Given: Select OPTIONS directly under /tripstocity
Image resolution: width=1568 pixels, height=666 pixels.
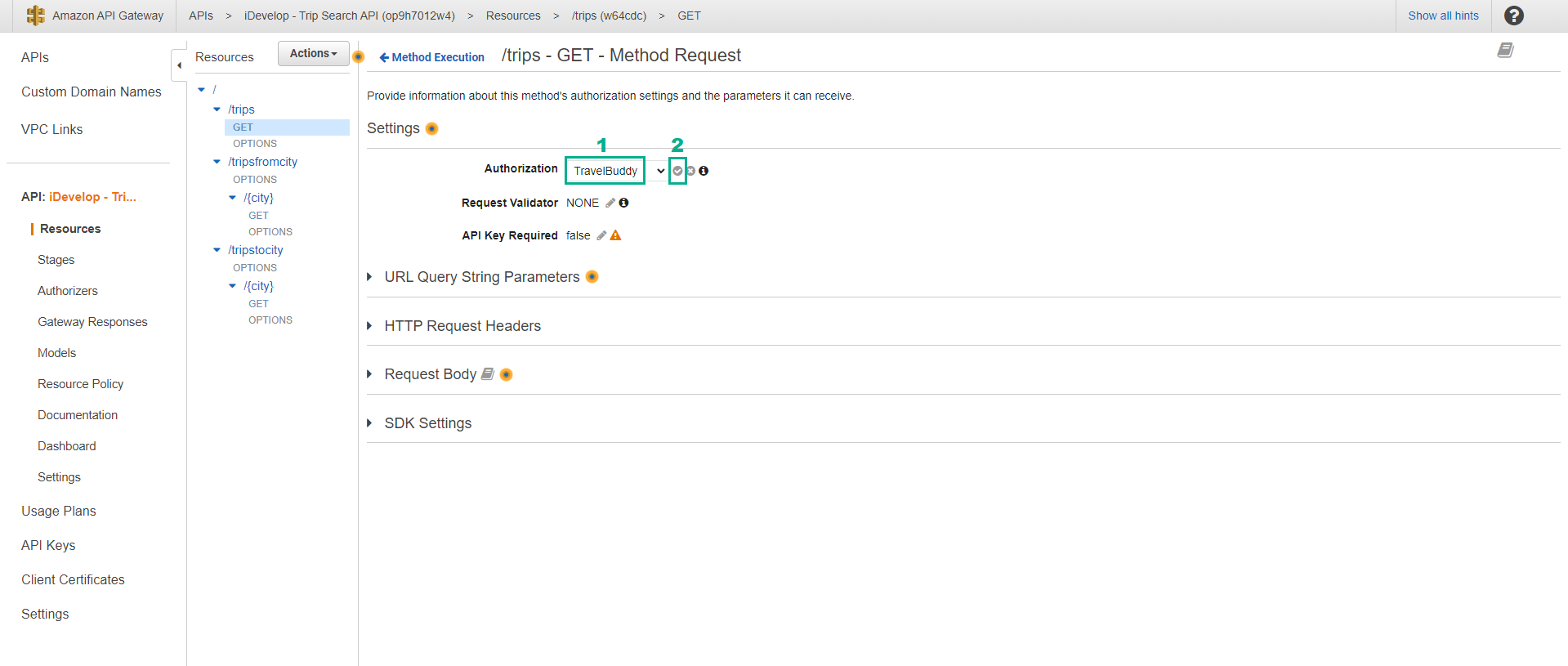Looking at the screenshot, I should (x=255, y=268).
